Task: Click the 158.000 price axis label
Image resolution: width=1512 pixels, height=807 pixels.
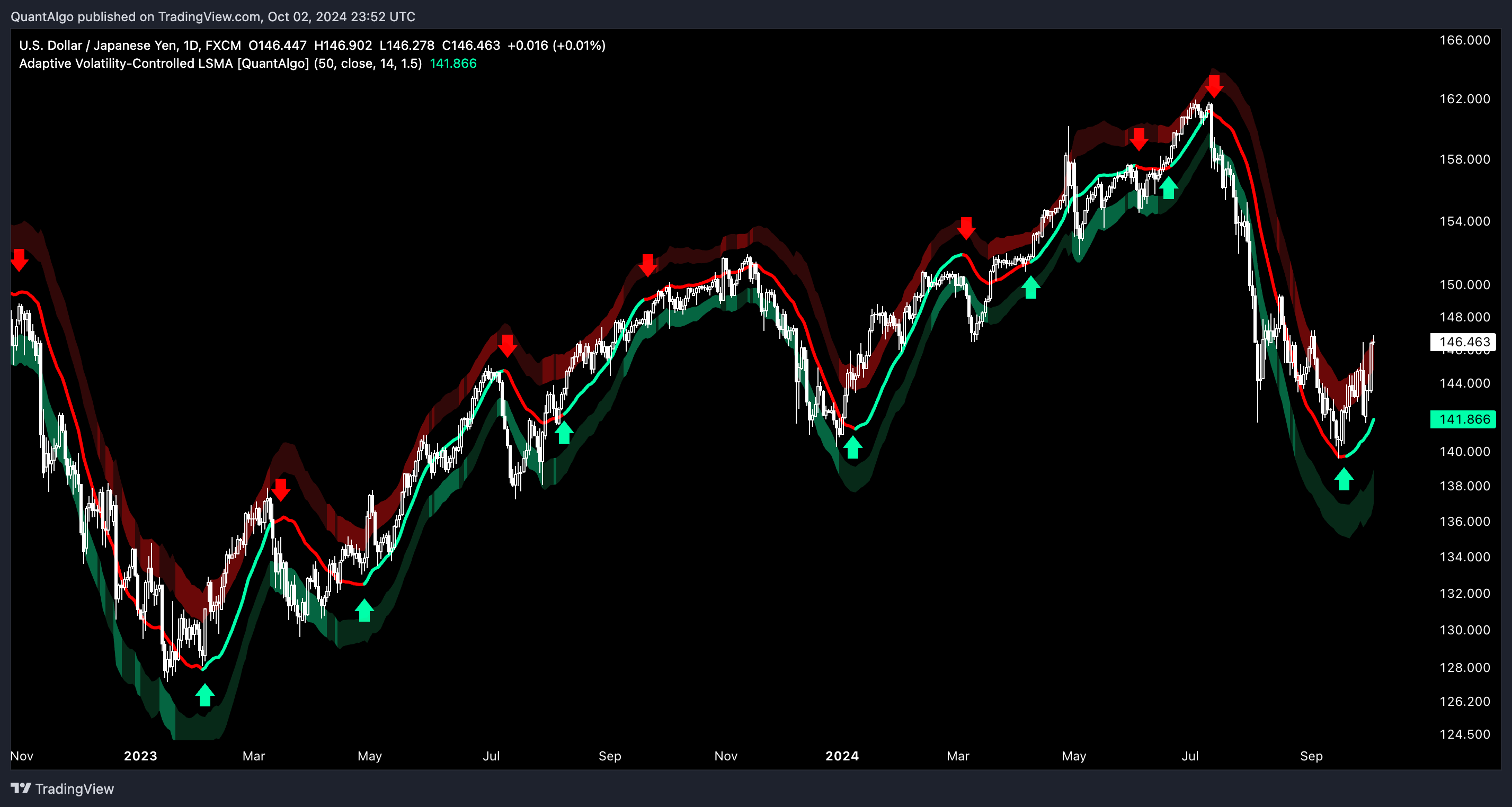Action: tap(1464, 159)
